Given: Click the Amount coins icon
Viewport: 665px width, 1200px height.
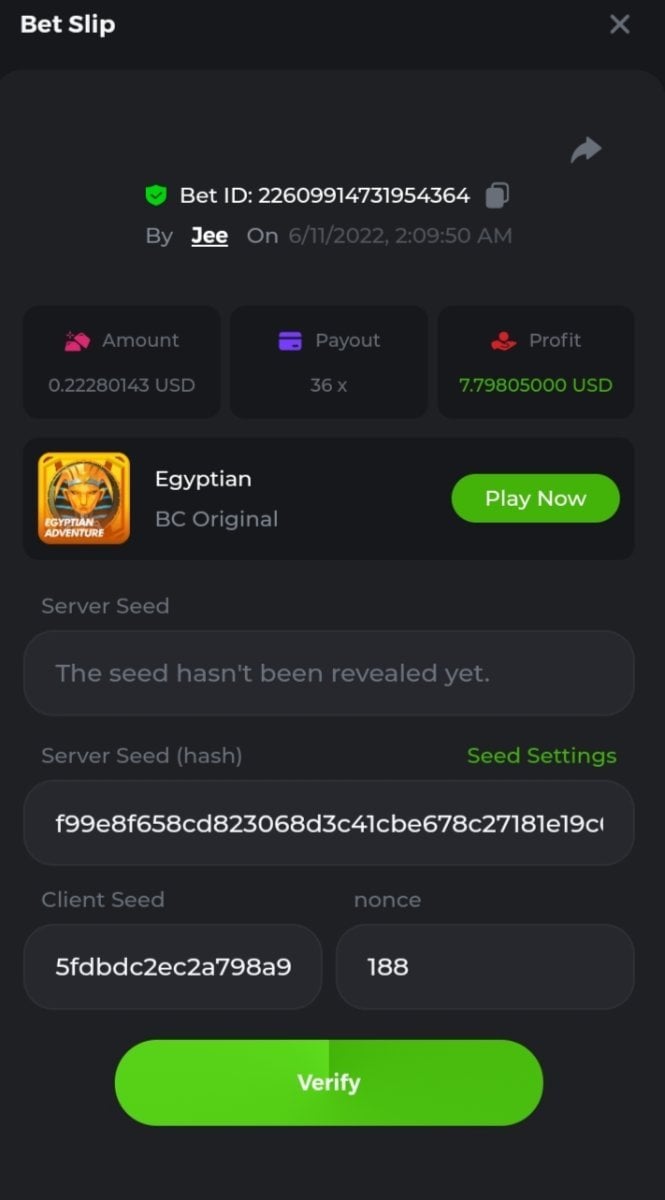Looking at the screenshot, I should click(77, 341).
